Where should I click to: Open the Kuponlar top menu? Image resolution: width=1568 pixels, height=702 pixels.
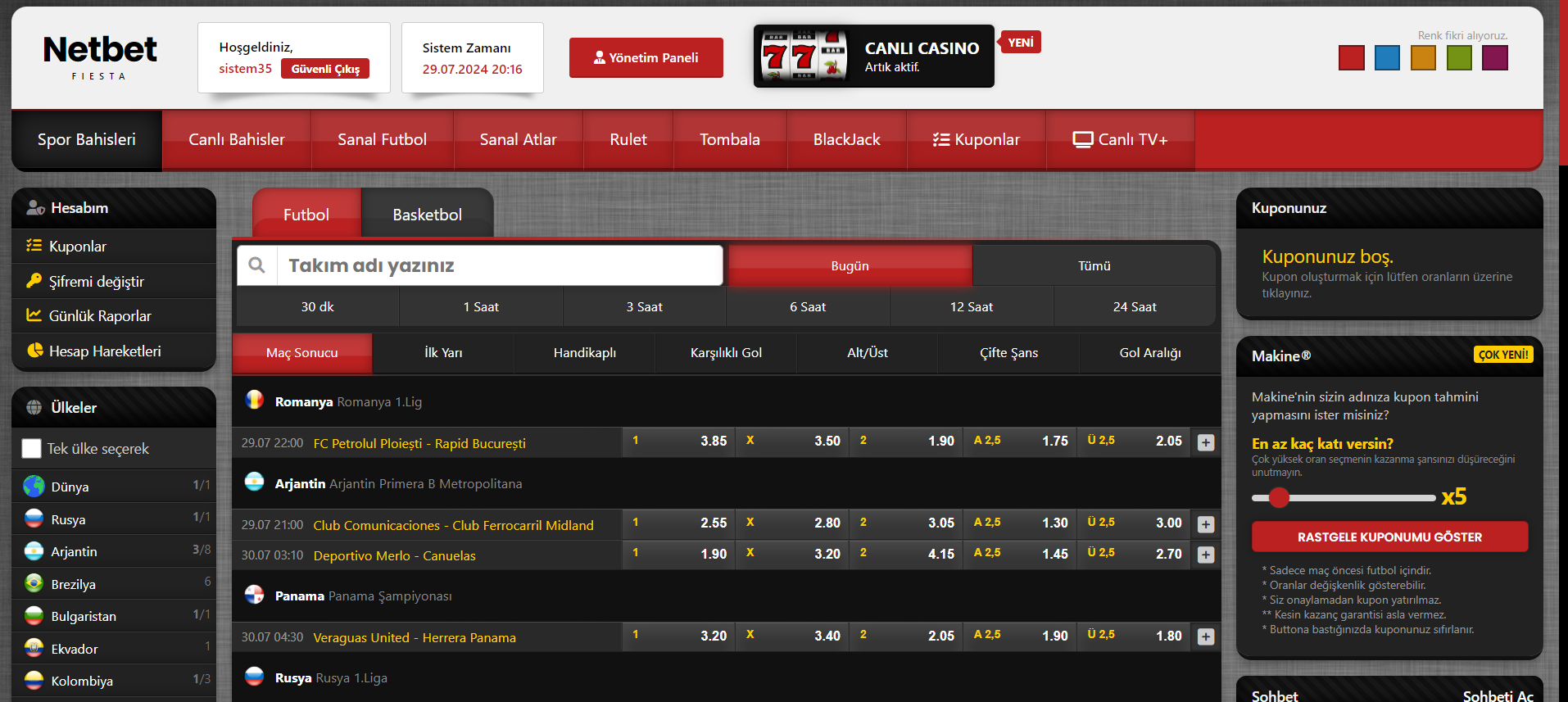977,140
